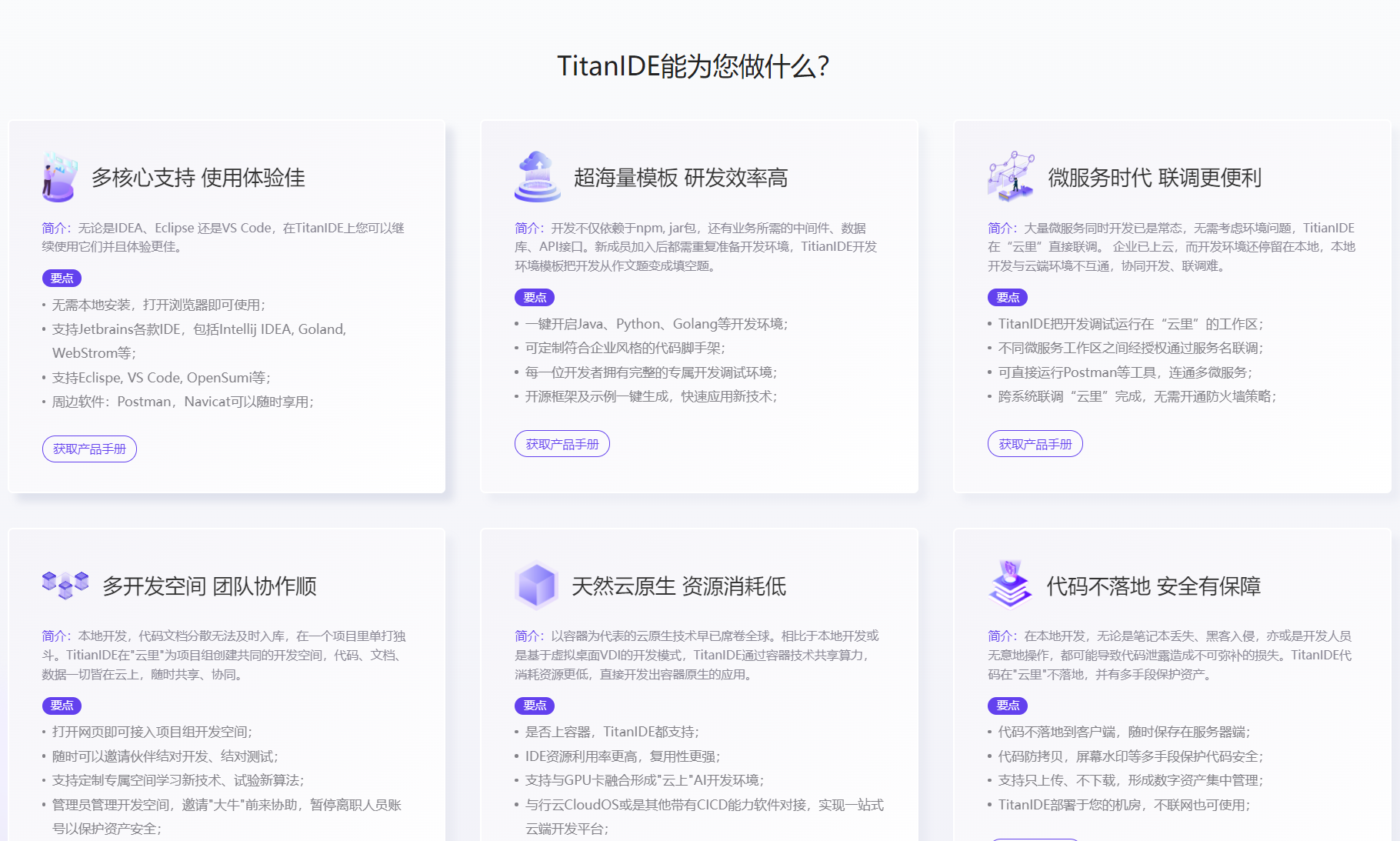Image resolution: width=1400 pixels, height=841 pixels.
Task: Click the network nodes icon beside 微服务时代 title
Action: [x=1012, y=177]
